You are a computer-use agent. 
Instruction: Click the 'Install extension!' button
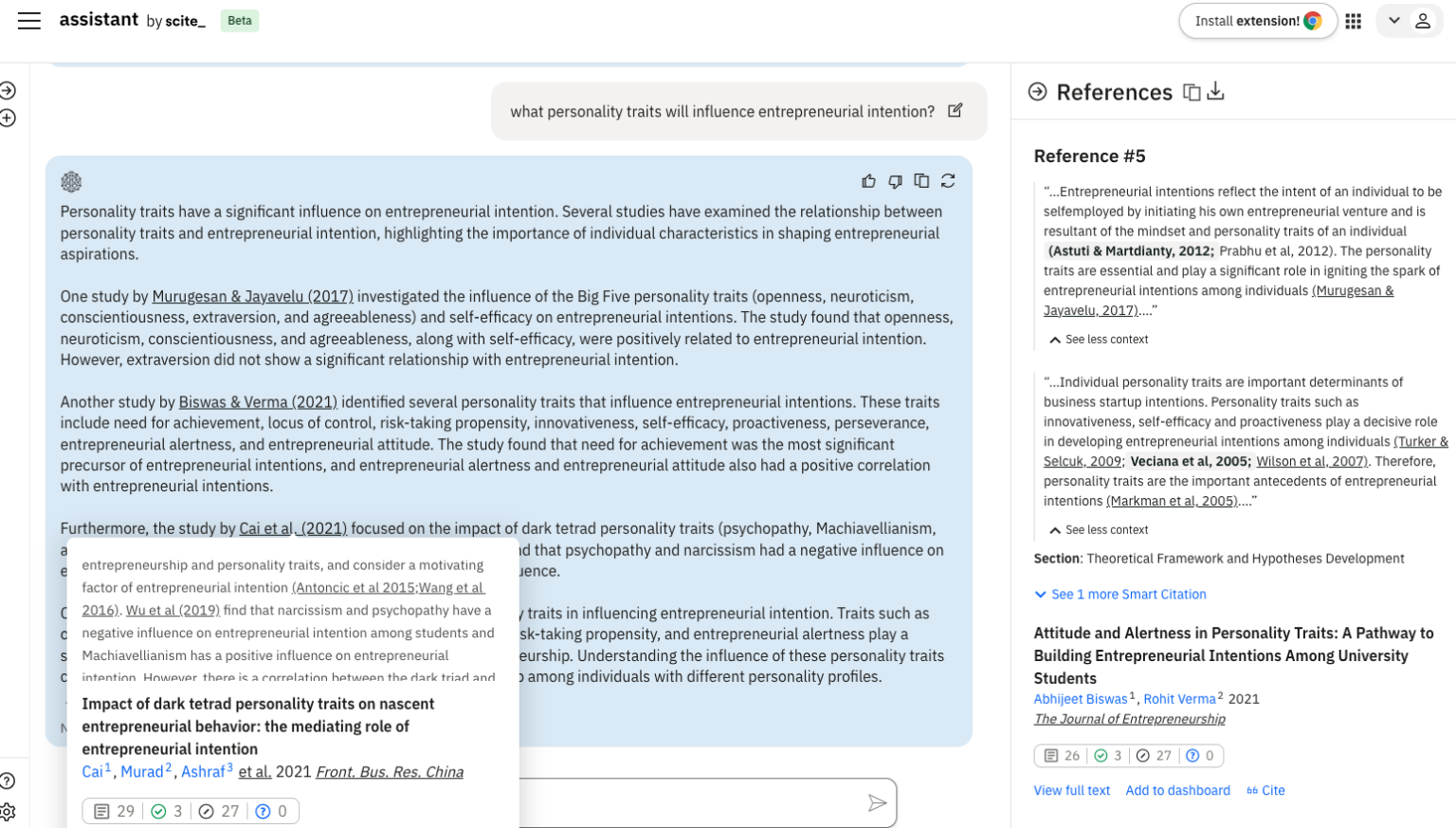point(1258,20)
